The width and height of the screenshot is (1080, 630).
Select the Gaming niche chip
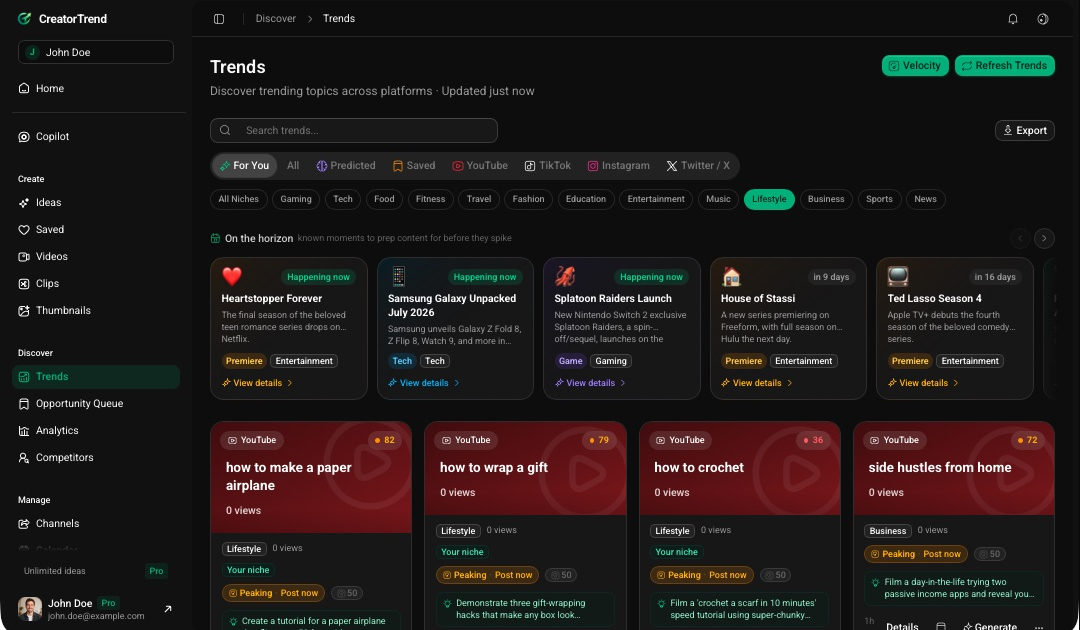click(296, 199)
